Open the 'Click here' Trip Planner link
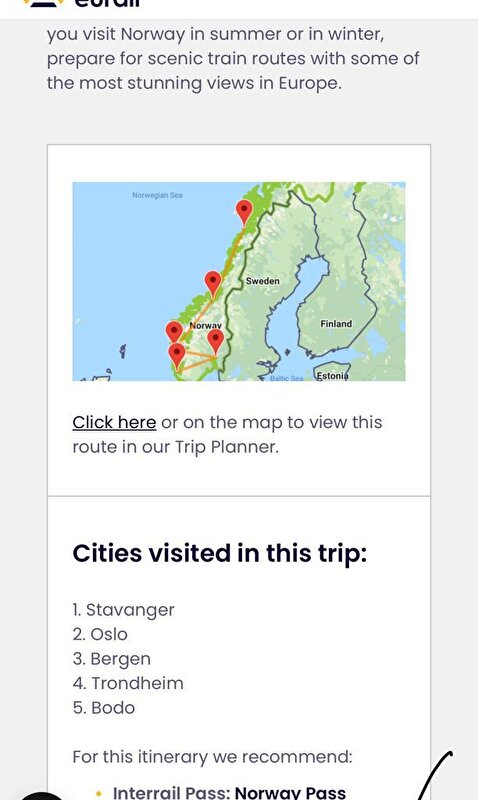The image size is (478, 800). (114, 422)
